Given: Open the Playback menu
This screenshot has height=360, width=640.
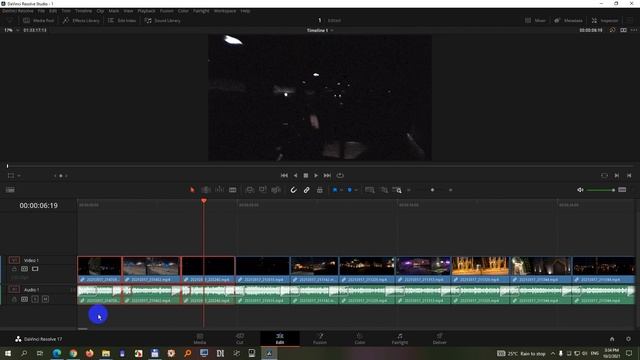Looking at the screenshot, I should tap(147, 11).
